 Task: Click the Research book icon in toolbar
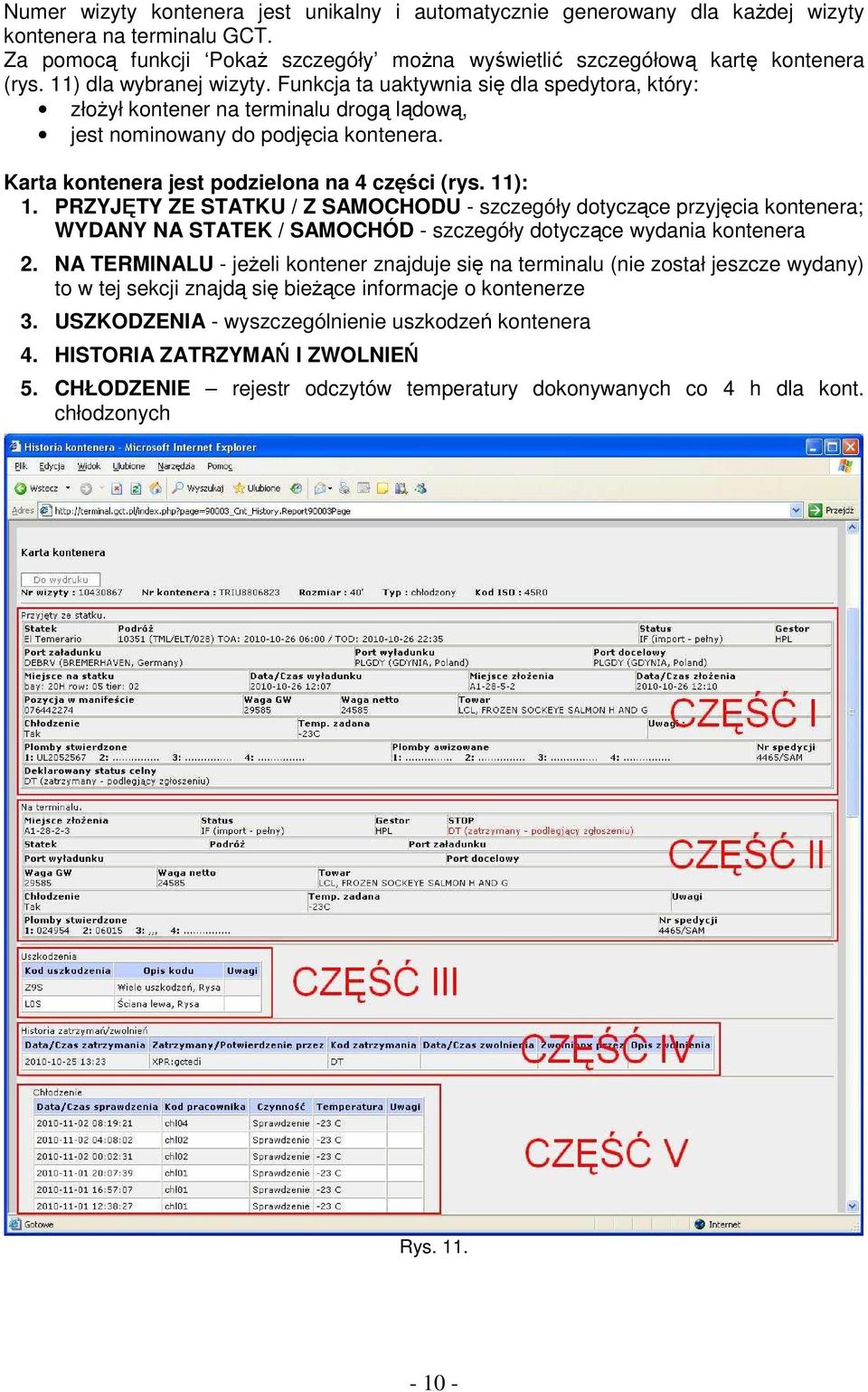pos(401,488)
